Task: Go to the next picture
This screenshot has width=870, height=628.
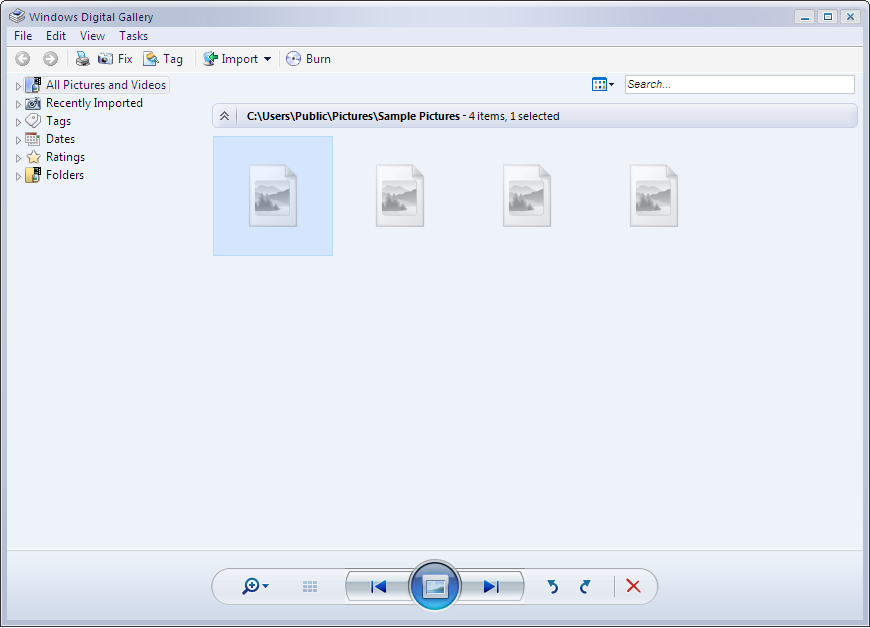Action: (491, 586)
